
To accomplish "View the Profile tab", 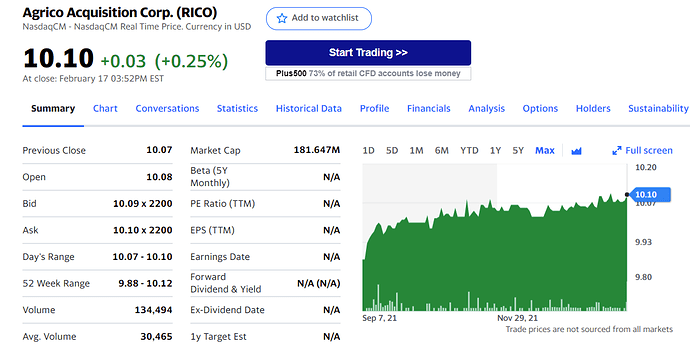I will [x=374, y=109].
